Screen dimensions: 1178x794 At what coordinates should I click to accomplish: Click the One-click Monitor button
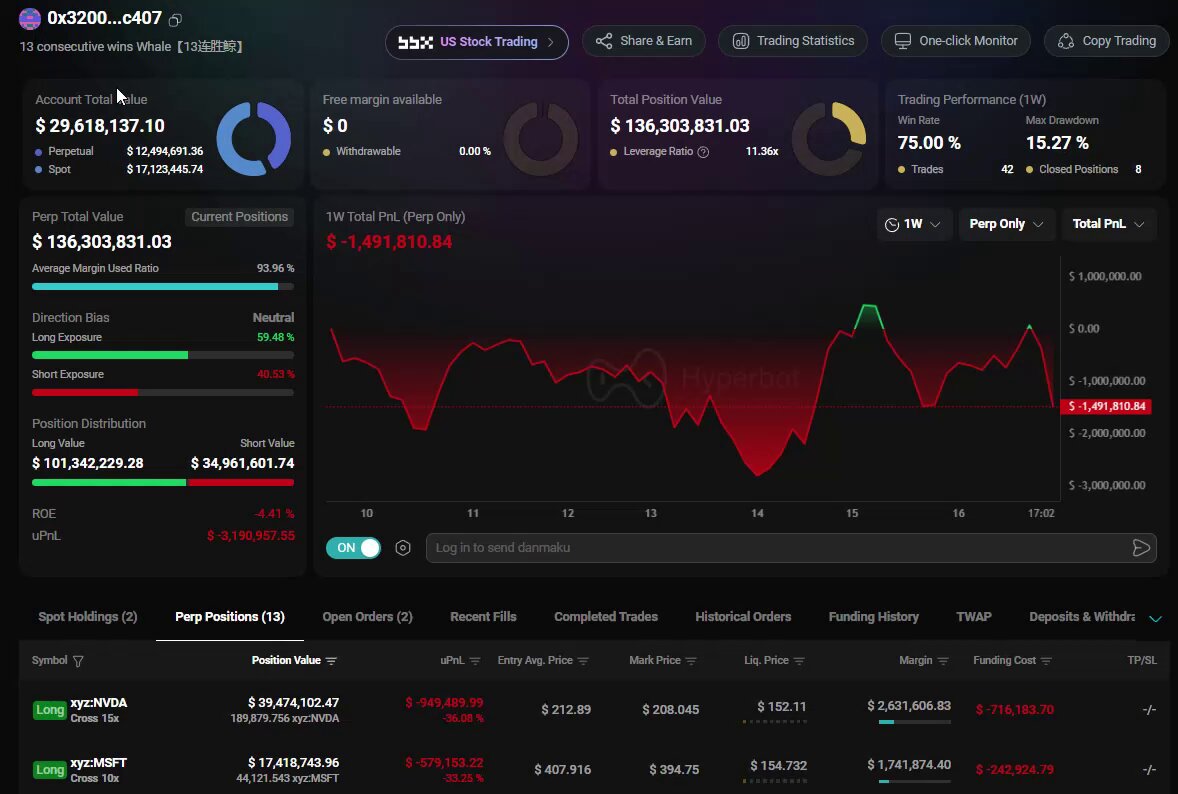click(x=956, y=41)
